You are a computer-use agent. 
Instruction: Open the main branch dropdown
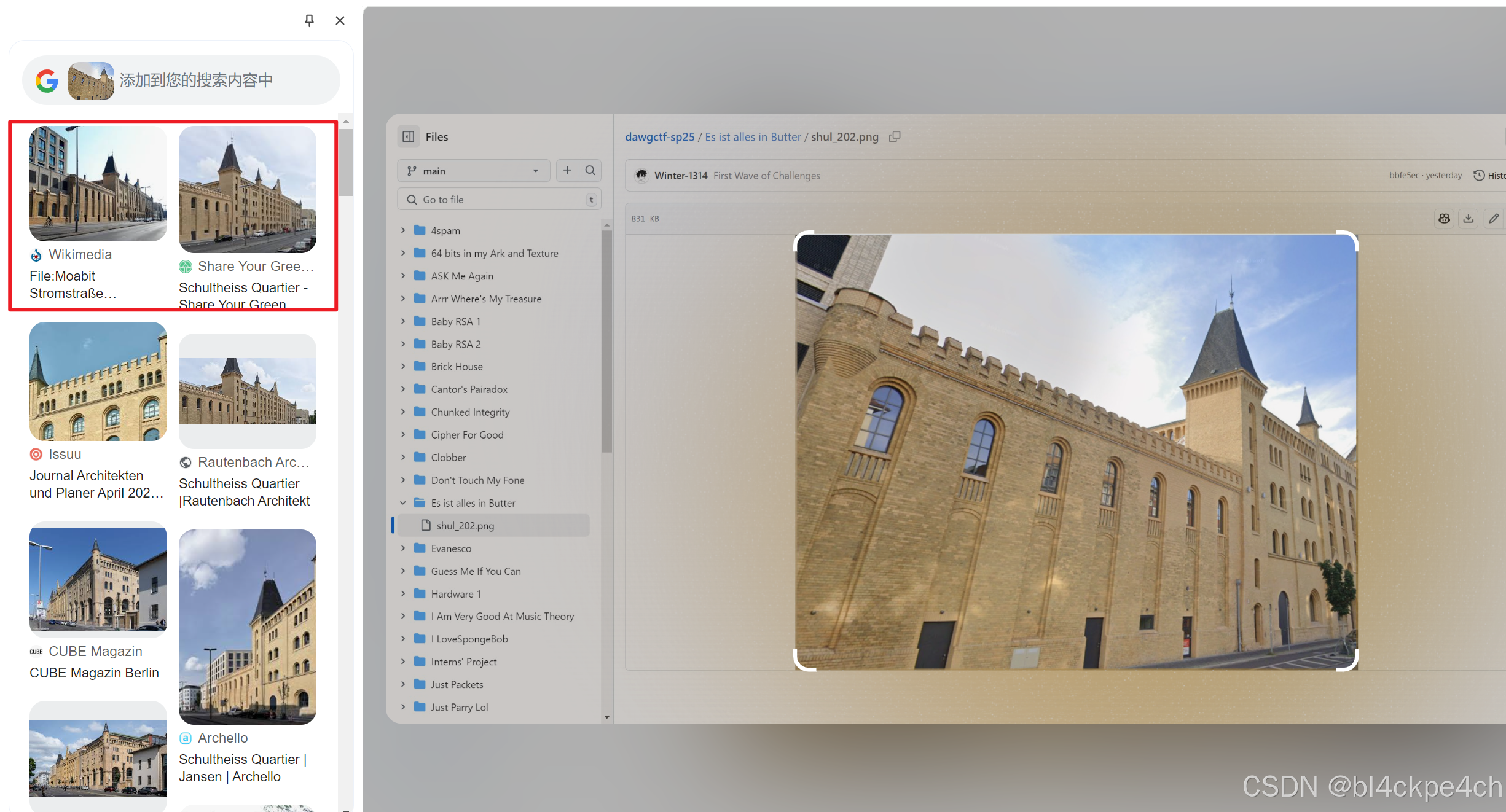coord(473,171)
